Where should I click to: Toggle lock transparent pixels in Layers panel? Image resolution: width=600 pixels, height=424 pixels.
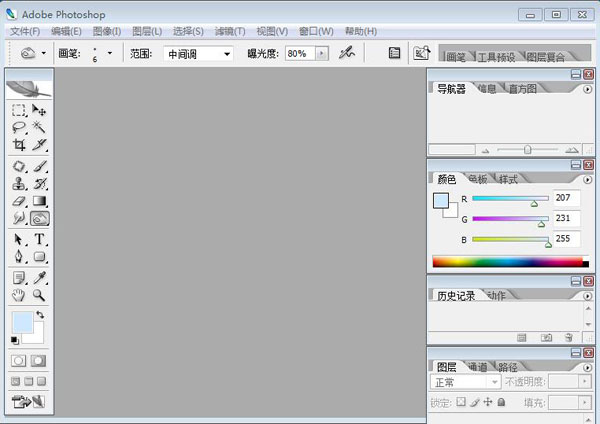pos(461,403)
